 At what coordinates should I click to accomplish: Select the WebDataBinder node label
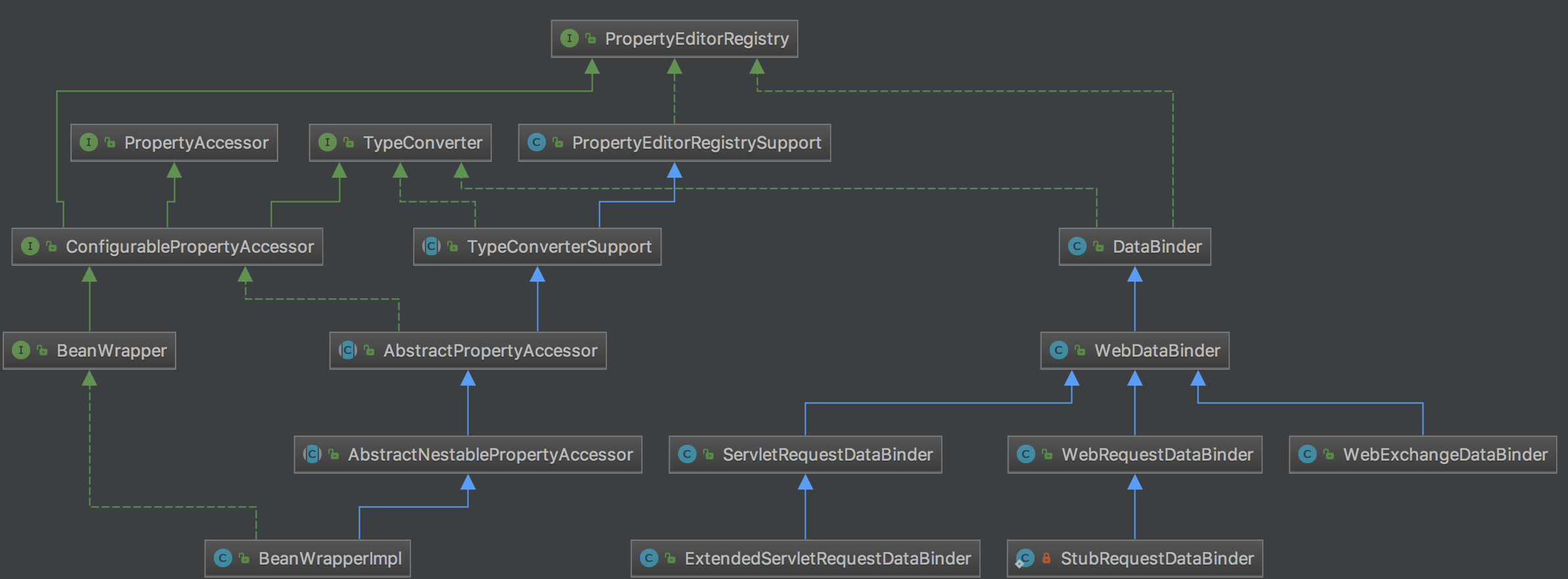click(x=1157, y=351)
